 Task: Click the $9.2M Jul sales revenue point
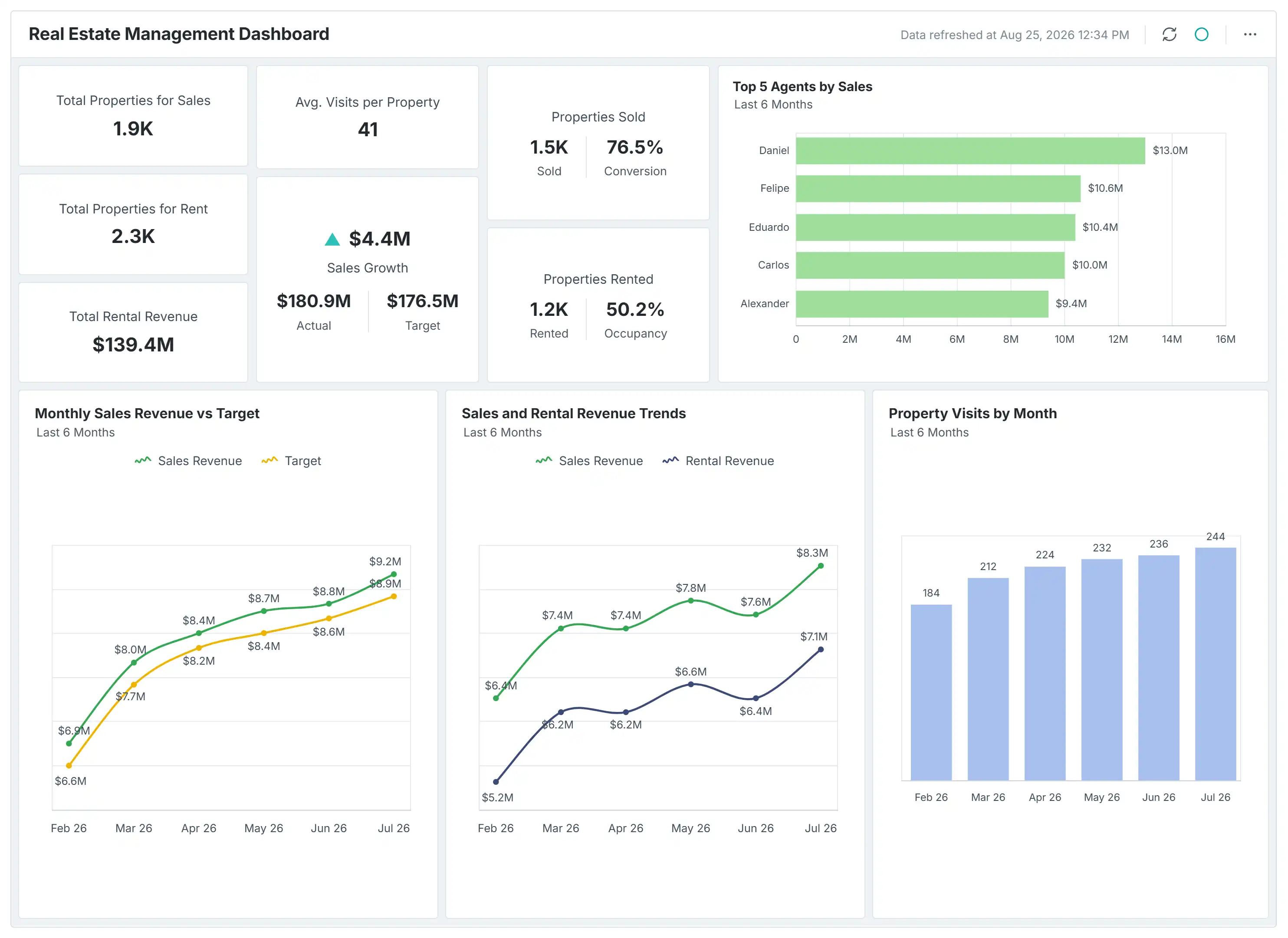(394, 574)
